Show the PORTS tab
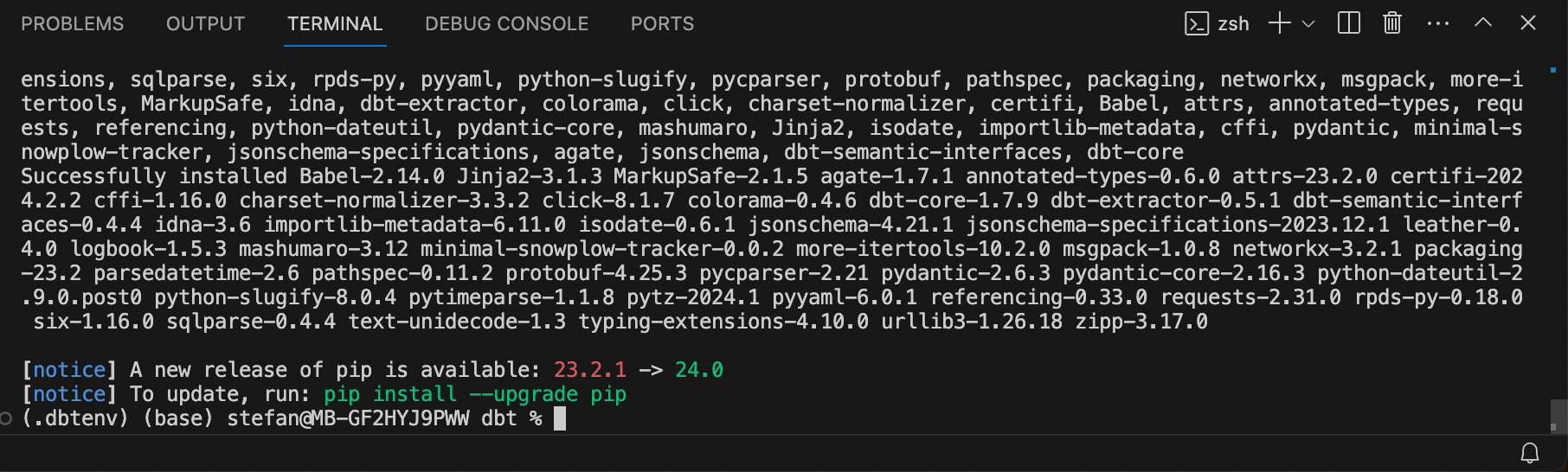Image resolution: width=1568 pixels, height=472 pixels. pyautogui.click(x=662, y=24)
